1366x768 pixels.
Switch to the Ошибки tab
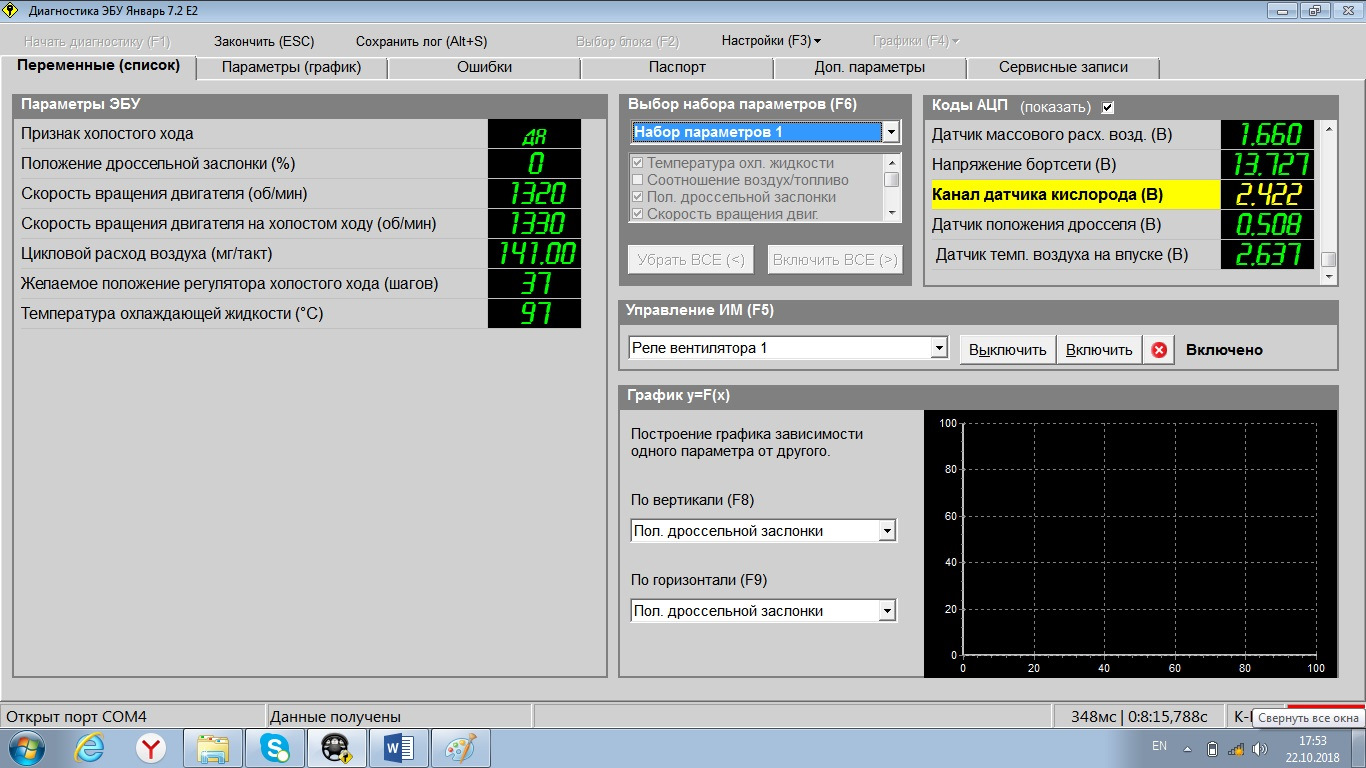tap(484, 67)
